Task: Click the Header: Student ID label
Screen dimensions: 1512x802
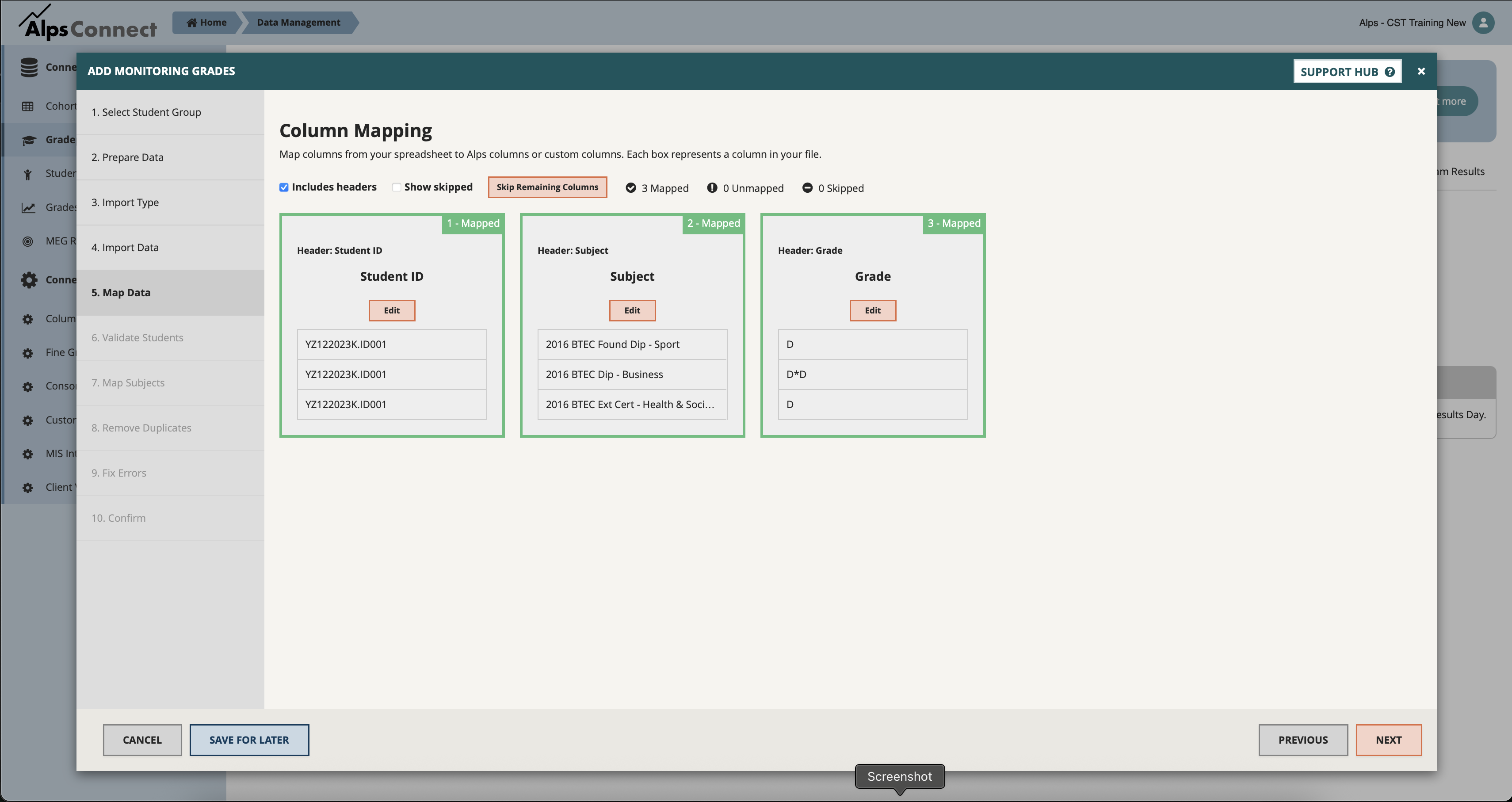Action: [x=339, y=251]
